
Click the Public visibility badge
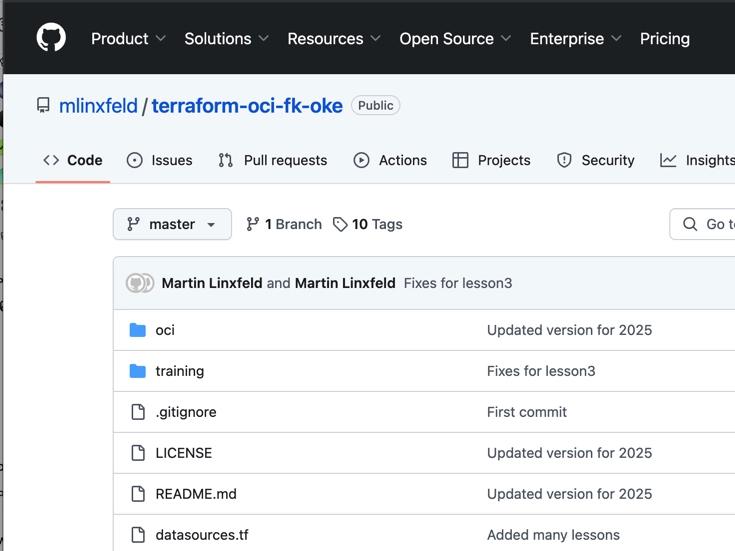[375, 105]
